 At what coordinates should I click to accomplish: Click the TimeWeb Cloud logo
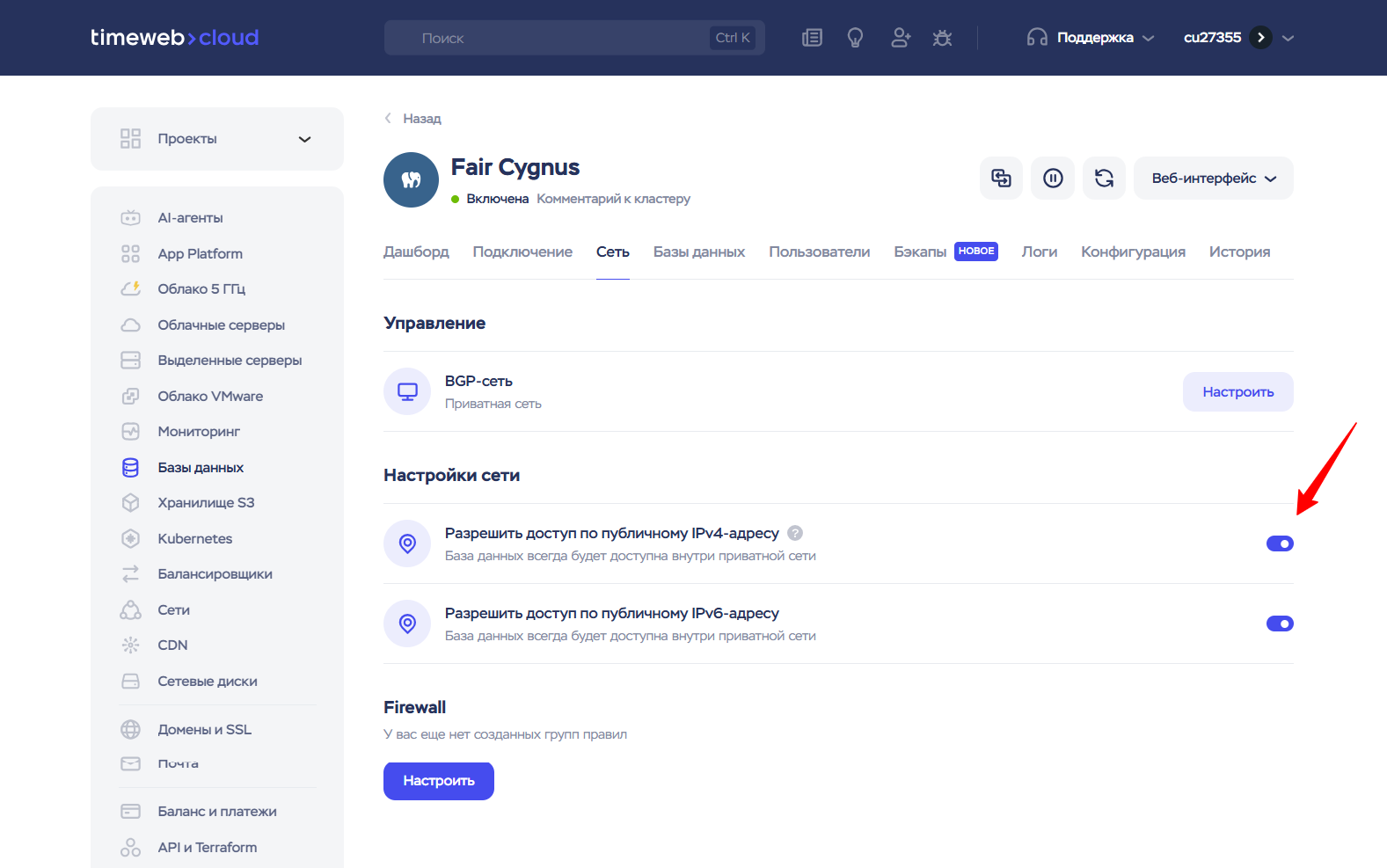click(x=174, y=38)
